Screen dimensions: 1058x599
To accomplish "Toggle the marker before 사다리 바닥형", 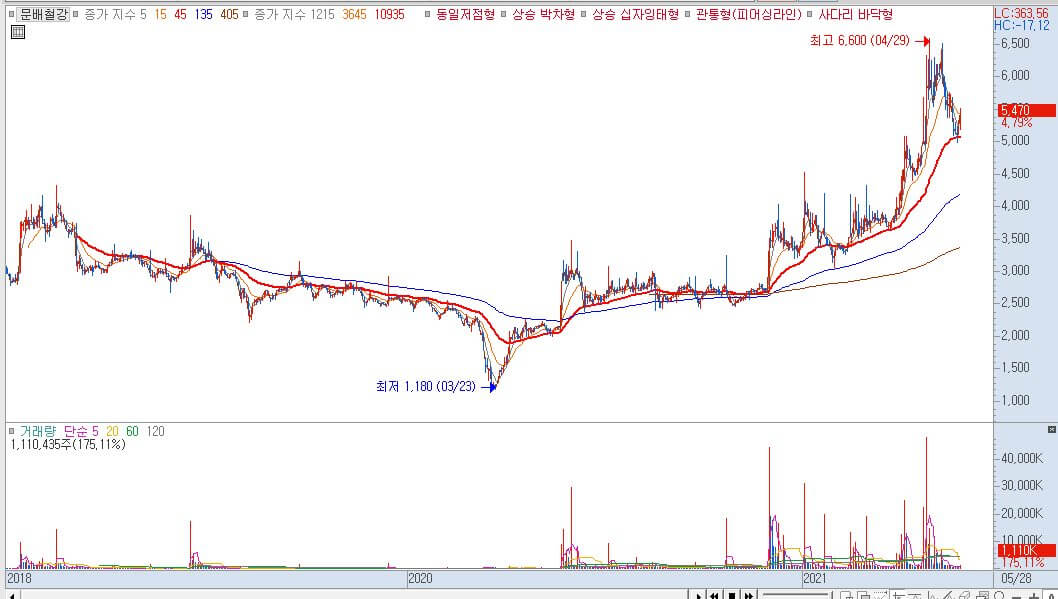I will click(810, 14).
